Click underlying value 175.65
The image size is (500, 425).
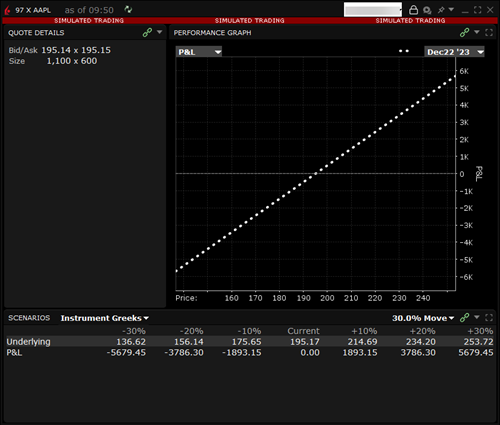pyautogui.click(x=247, y=342)
